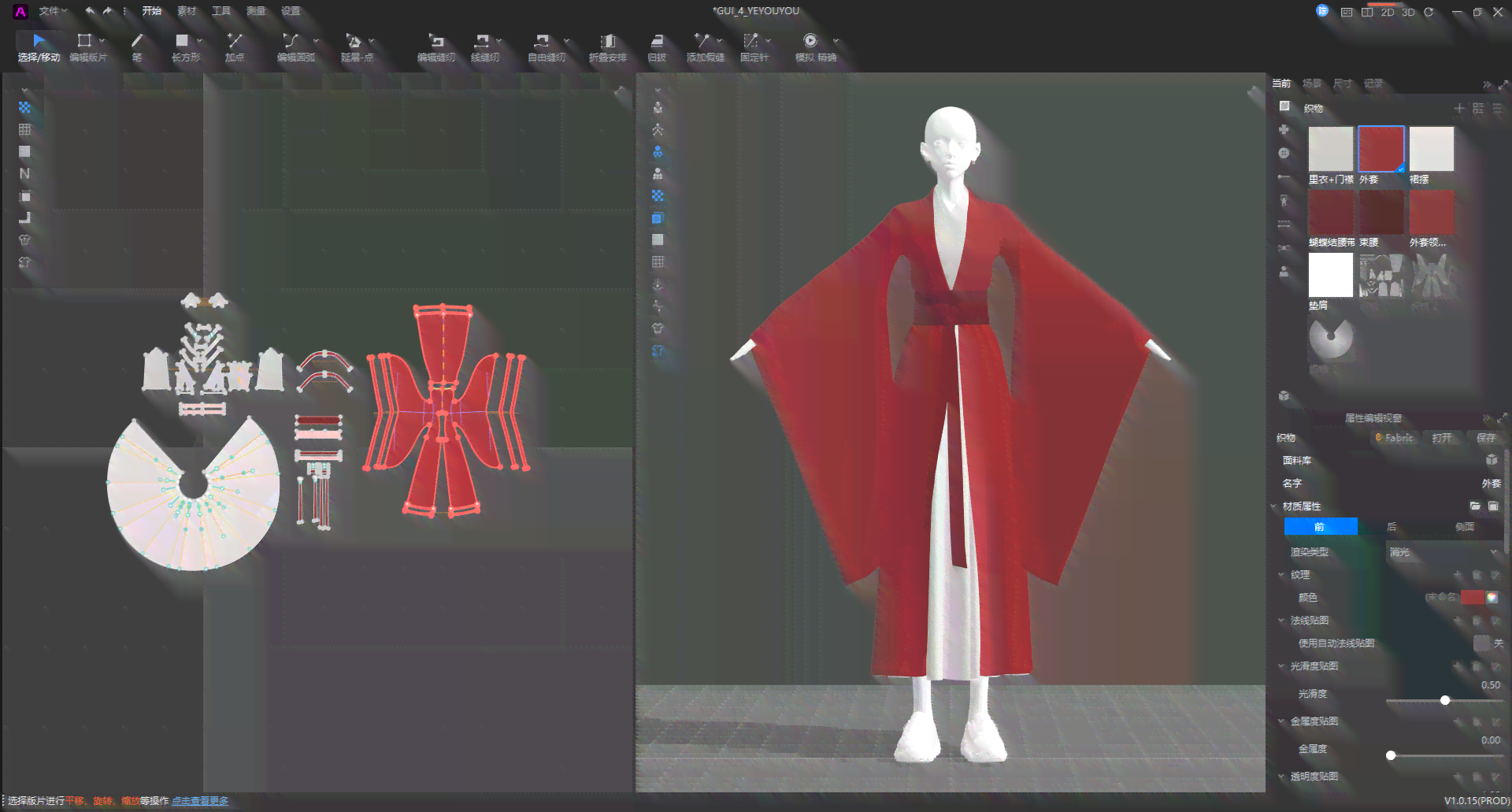Screen dimensions: 1512x812
Task: Choose the 长方形 rectangle tool
Action: [185, 47]
